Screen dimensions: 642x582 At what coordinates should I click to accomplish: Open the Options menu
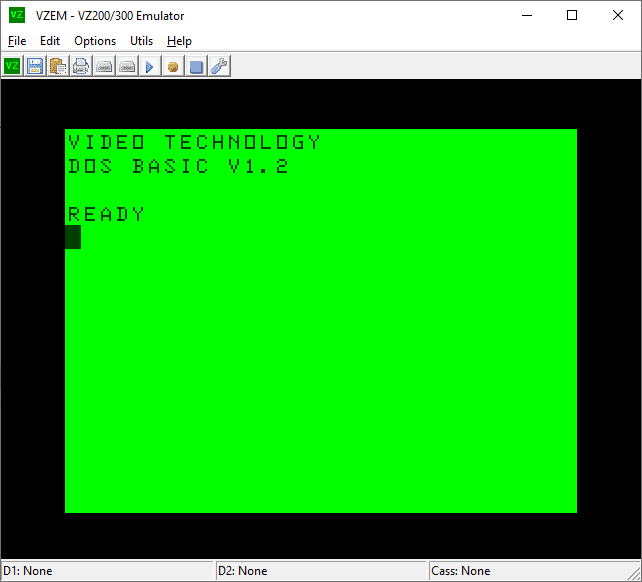tap(95, 41)
